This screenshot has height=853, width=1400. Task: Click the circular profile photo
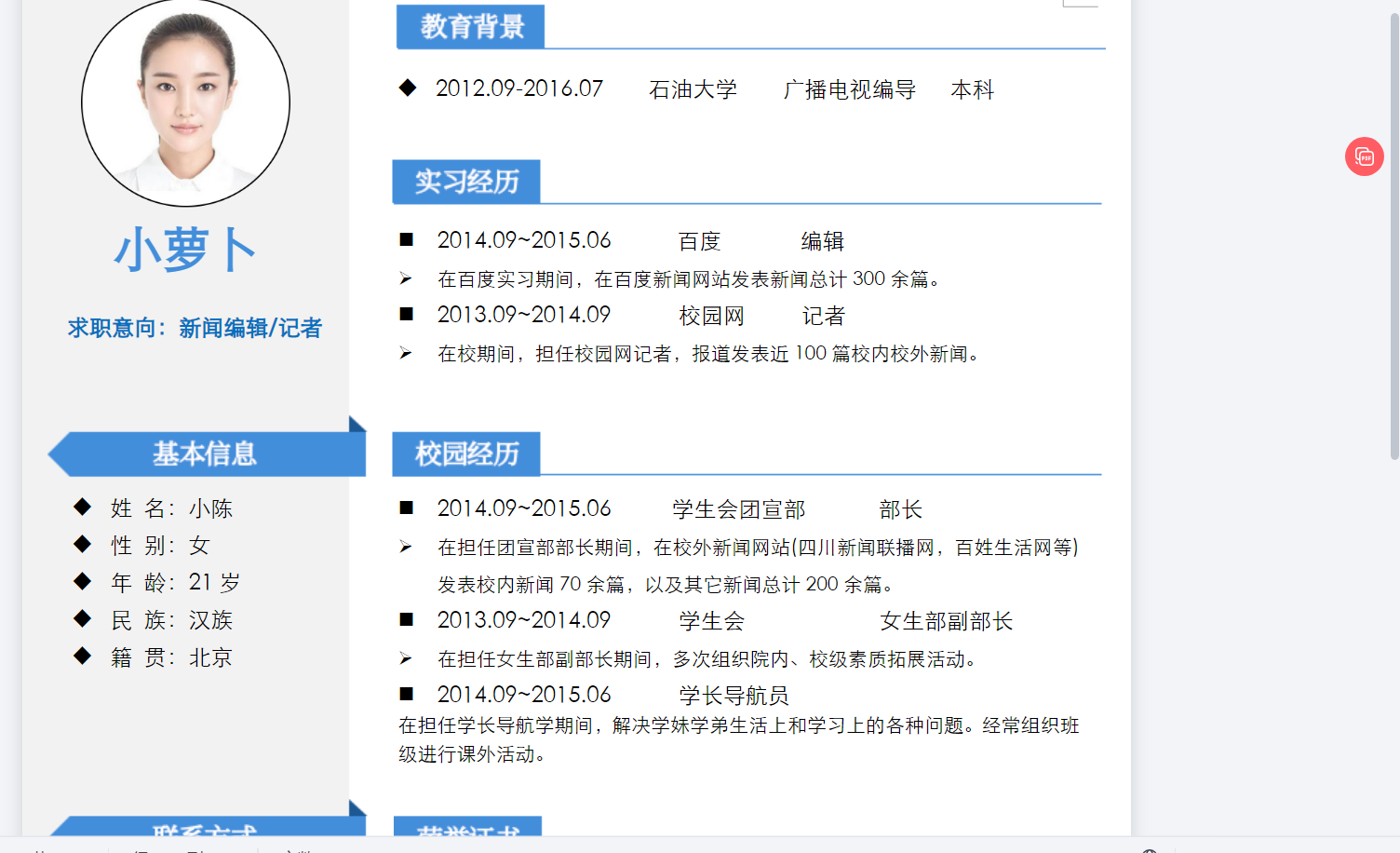tap(185, 102)
